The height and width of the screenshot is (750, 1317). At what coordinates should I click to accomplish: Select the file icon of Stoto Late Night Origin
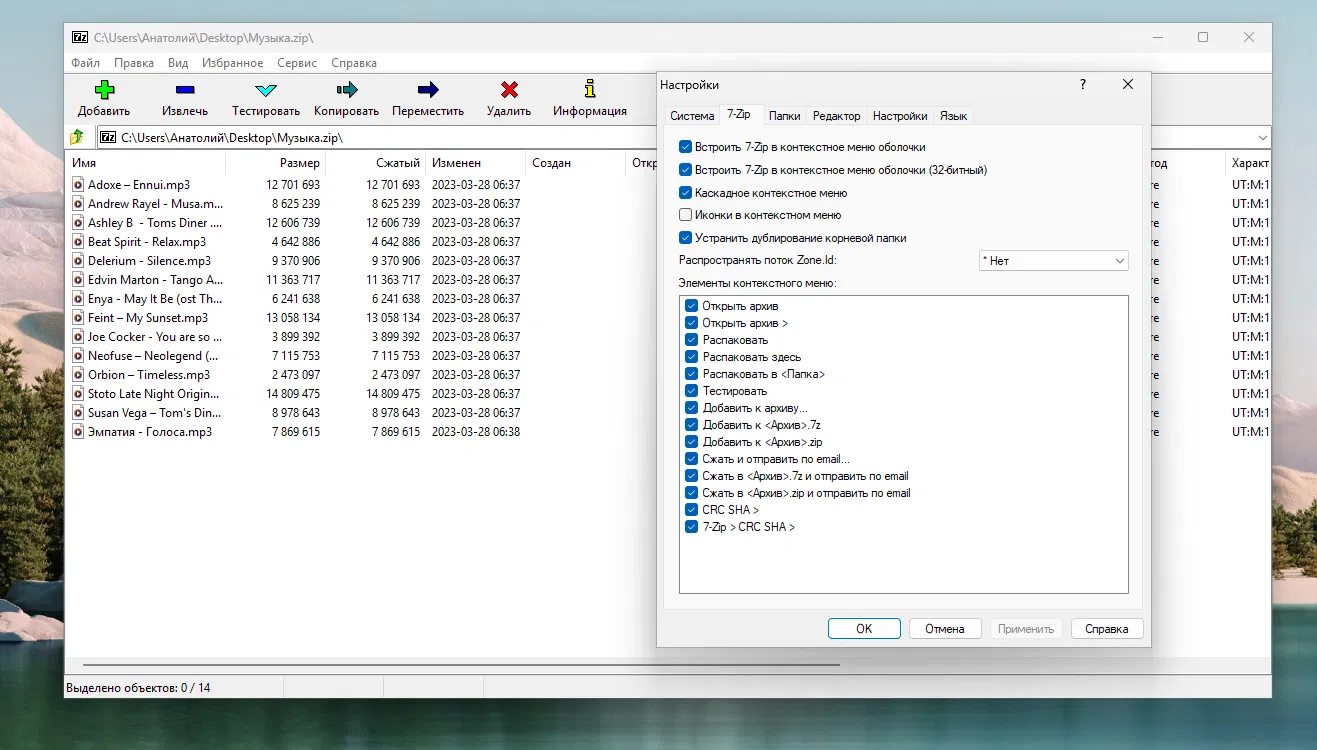tap(79, 394)
